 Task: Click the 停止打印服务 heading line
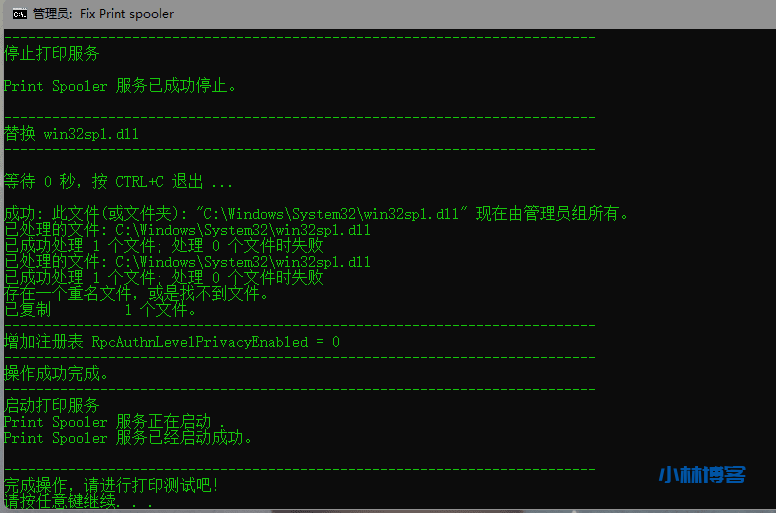click(51, 53)
